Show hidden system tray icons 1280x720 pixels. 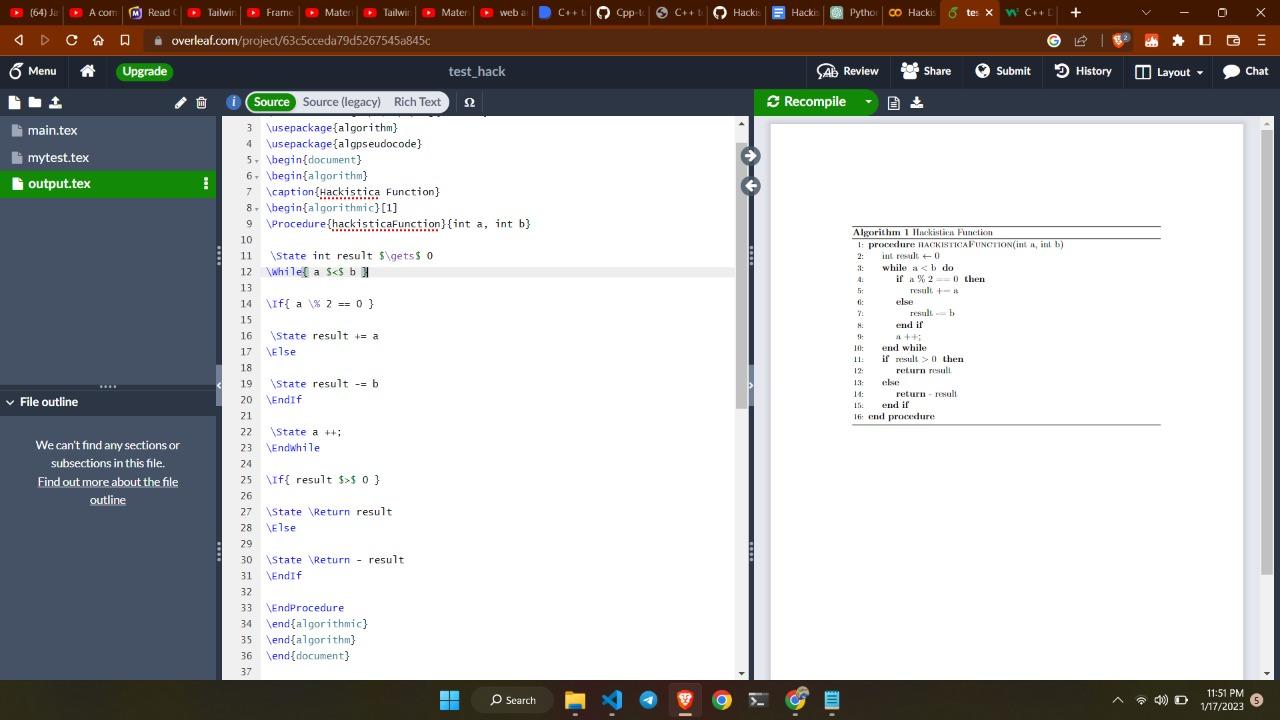coord(1117,700)
